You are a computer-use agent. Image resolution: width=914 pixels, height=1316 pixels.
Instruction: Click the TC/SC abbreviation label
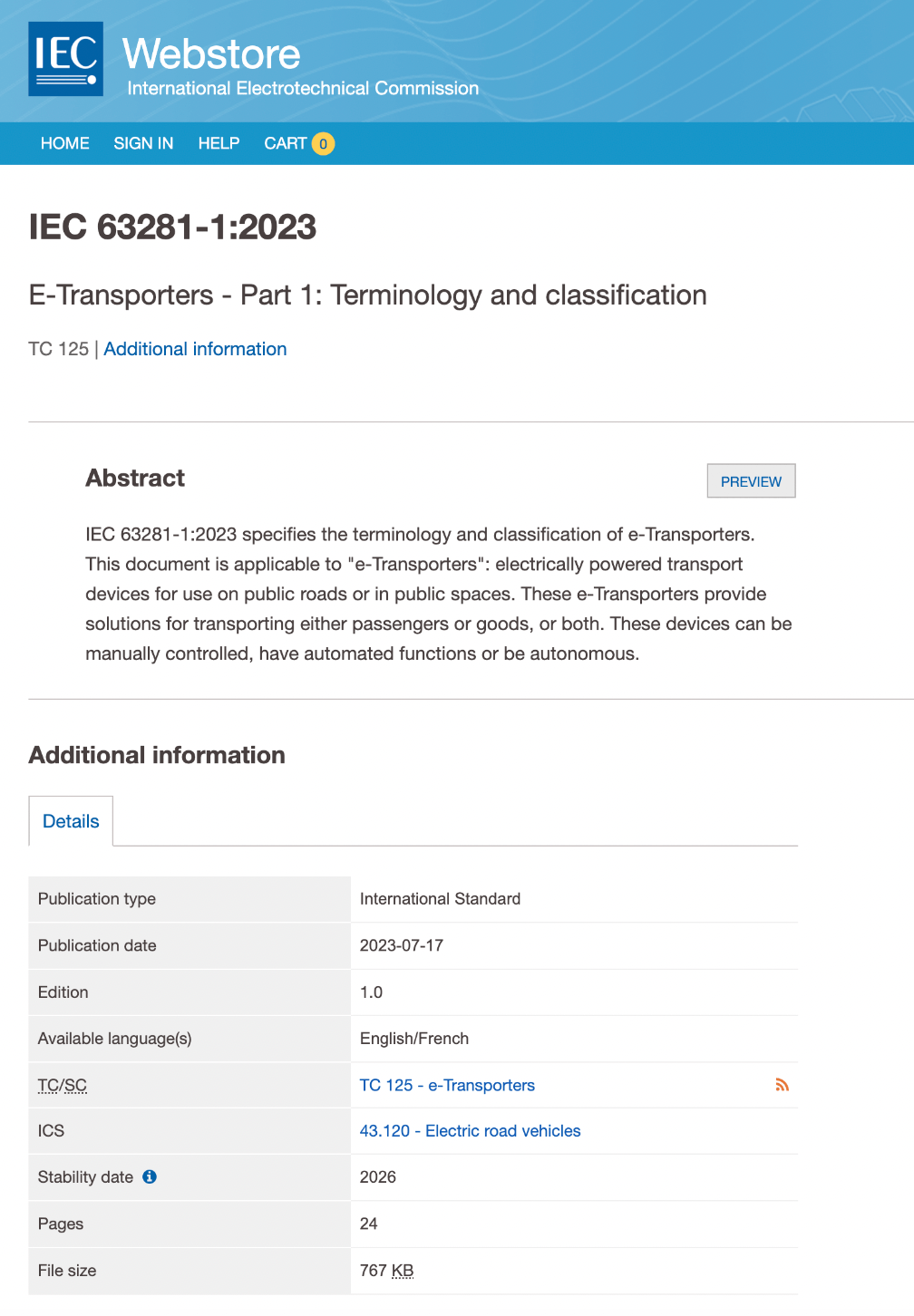[63, 1085]
